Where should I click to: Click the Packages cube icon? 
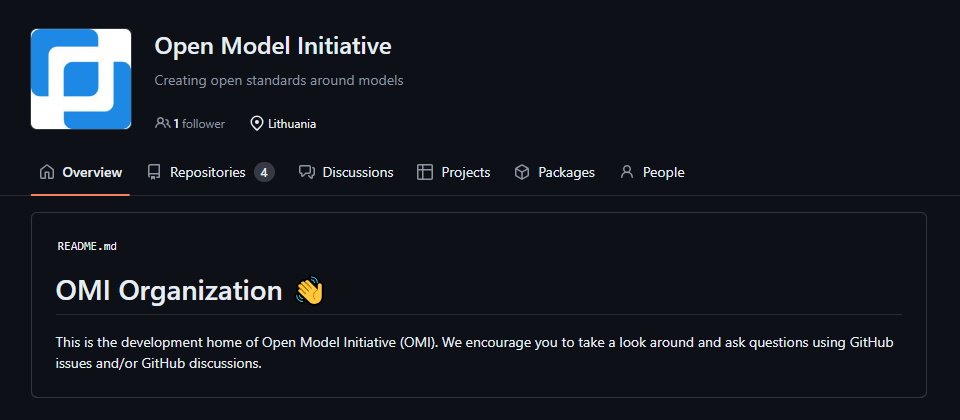point(522,172)
